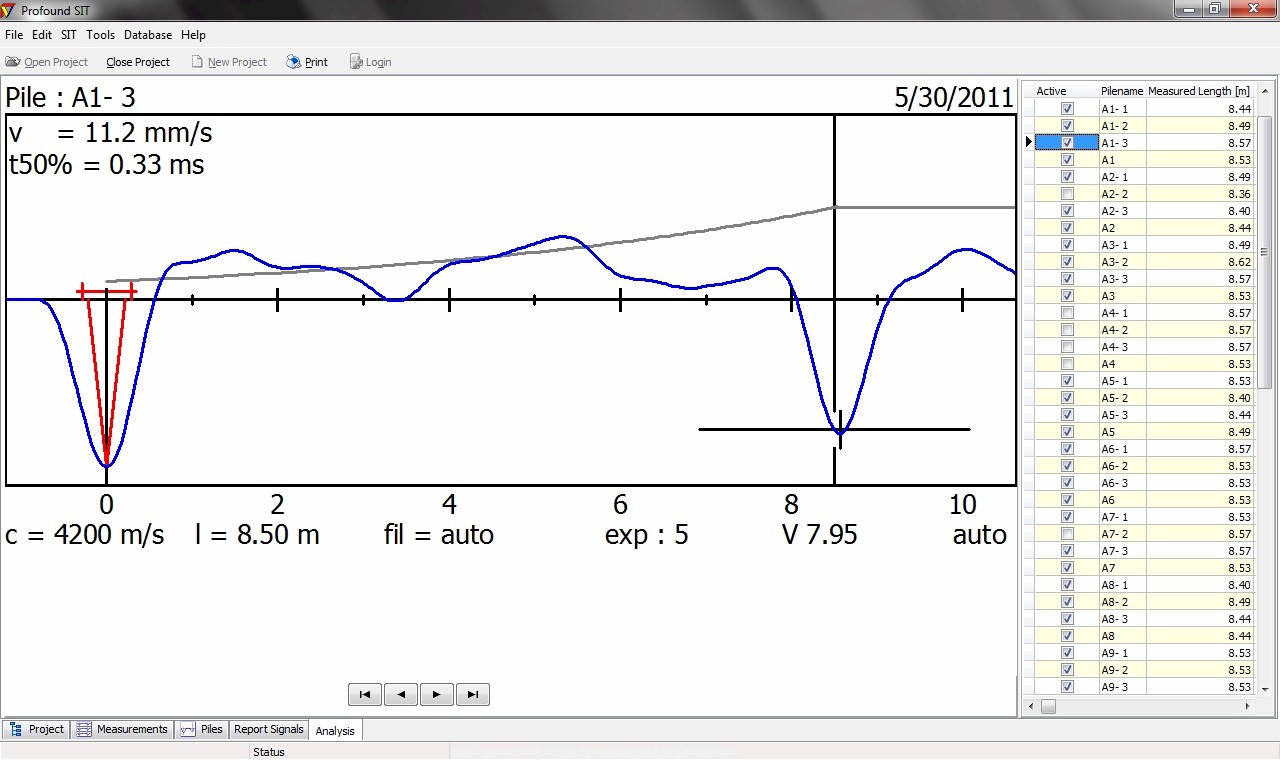Go to the previous pile signal

click(401, 694)
